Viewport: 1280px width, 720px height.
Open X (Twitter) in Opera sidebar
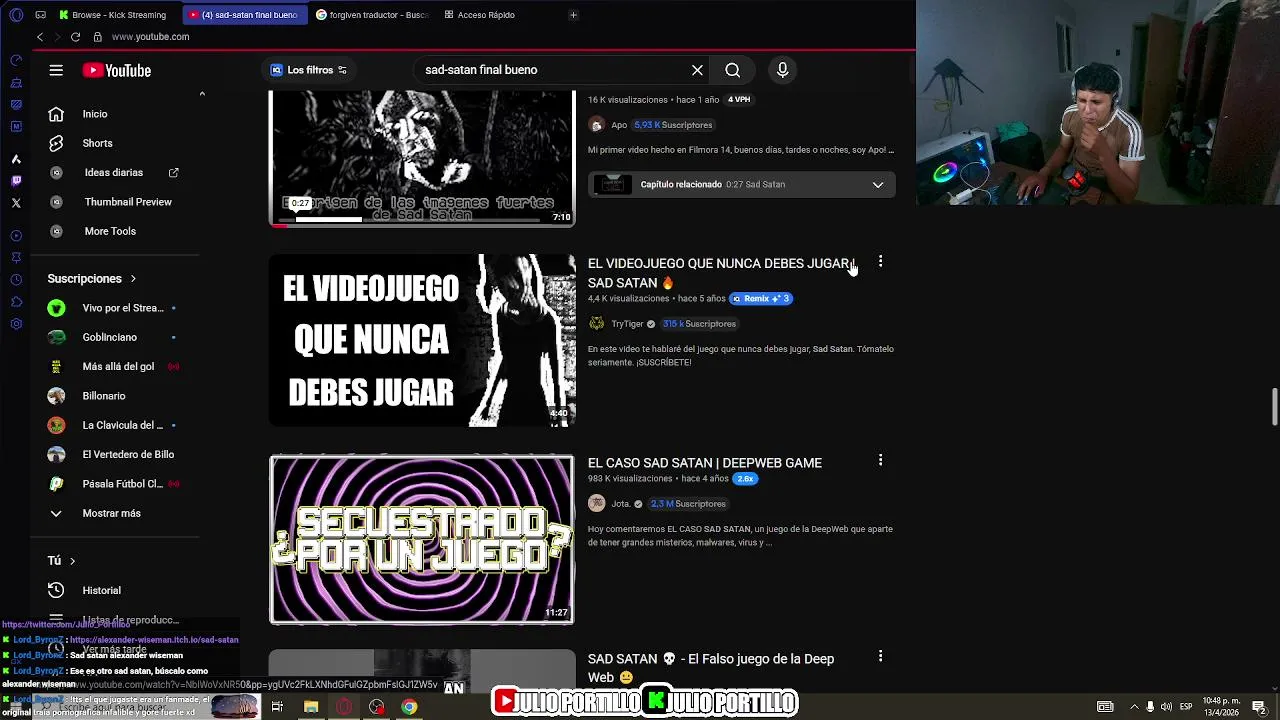(x=16, y=203)
